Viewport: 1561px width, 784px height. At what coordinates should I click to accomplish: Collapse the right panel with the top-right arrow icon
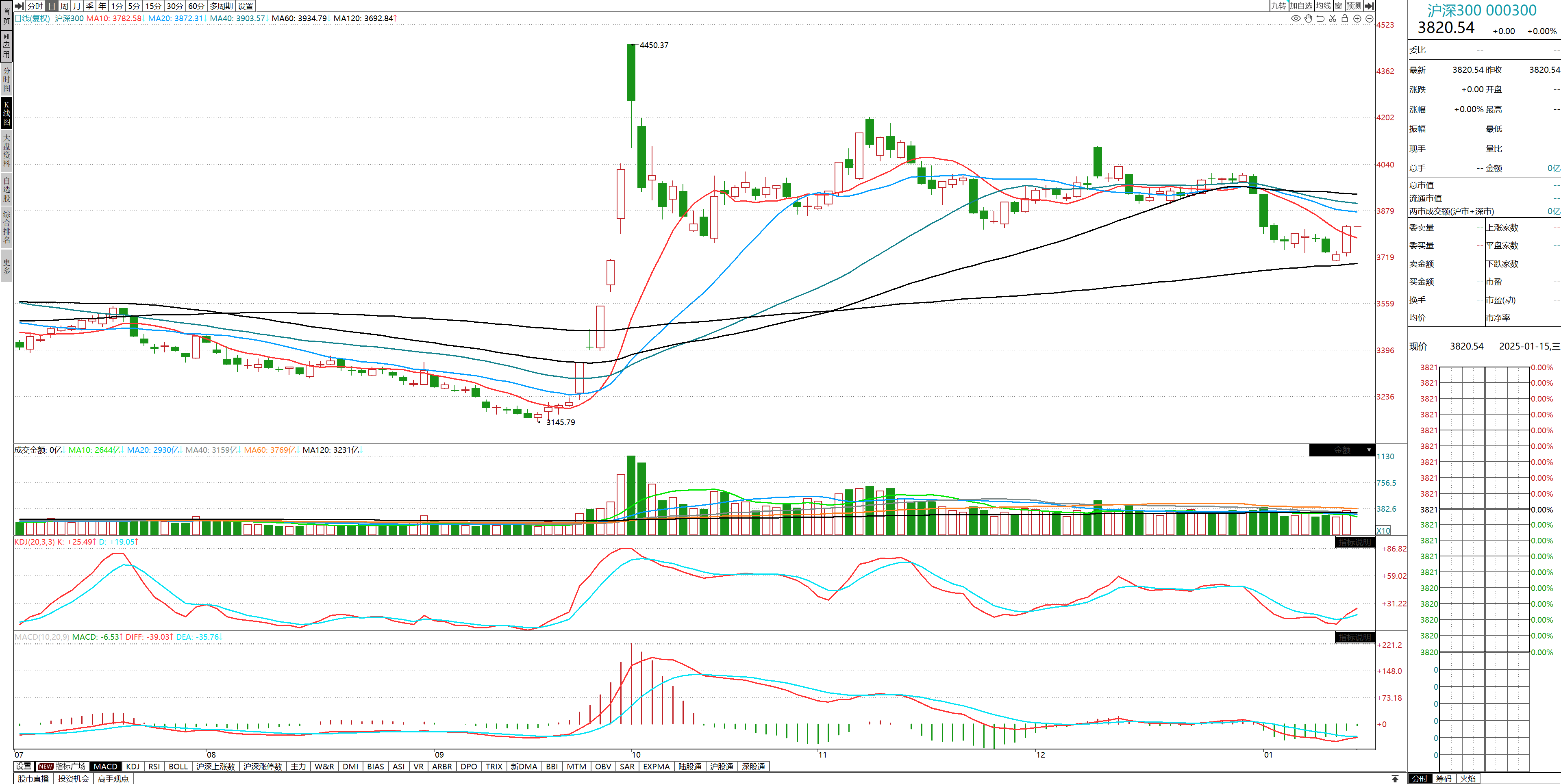tap(1370, 5)
